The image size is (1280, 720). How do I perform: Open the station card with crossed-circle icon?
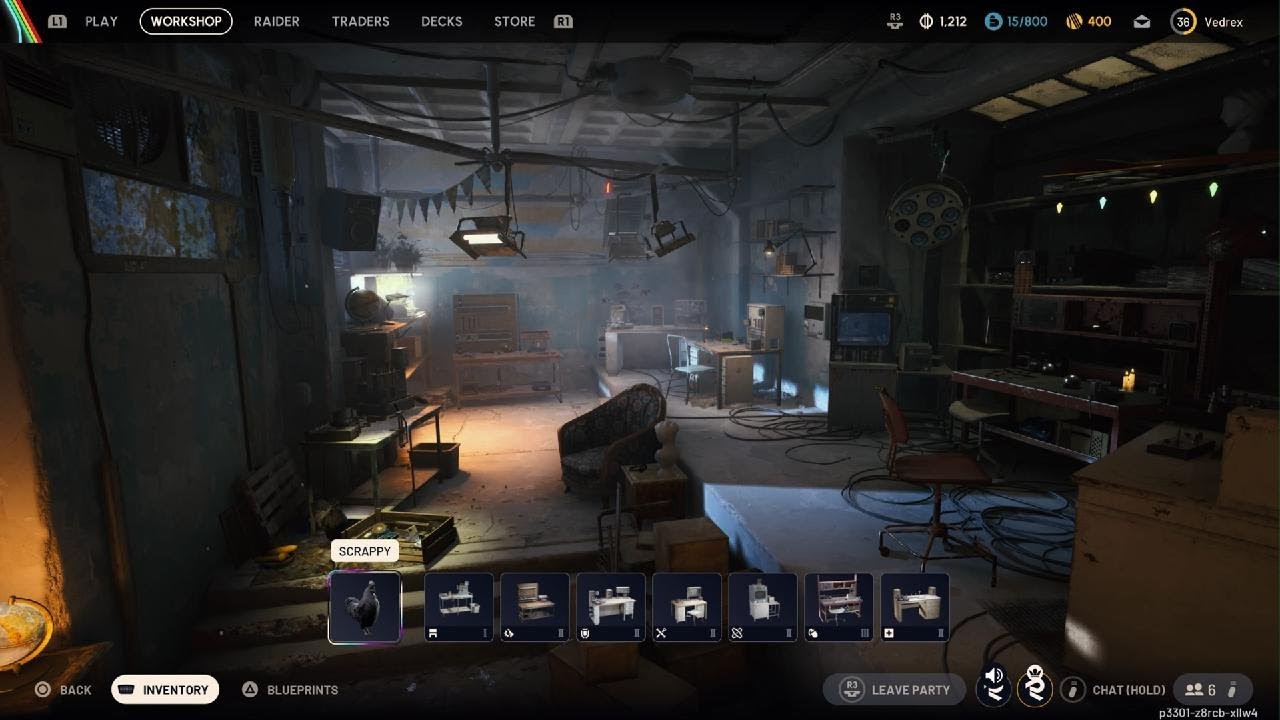coord(763,607)
